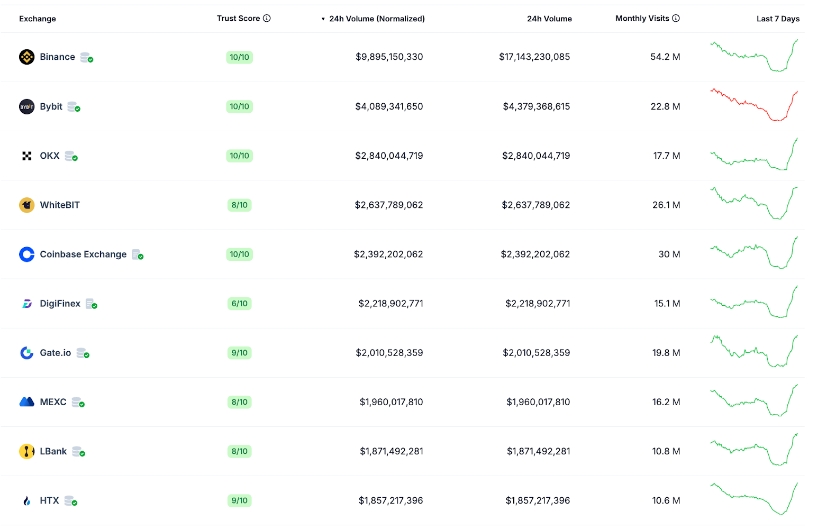
Task: Sort table by Exchange column header
Action: click(x=37, y=18)
